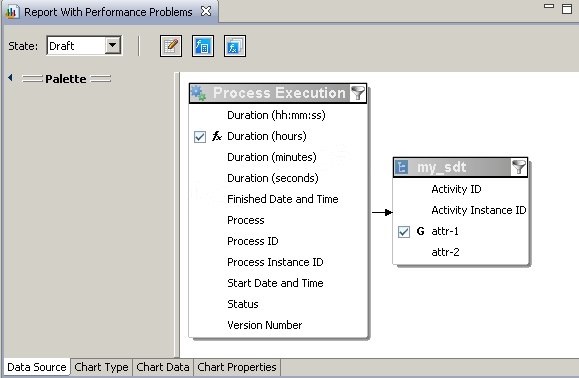Uncheck the Duration (hours) checkbox
The width and height of the screenshot is (579, 378).
pos(200,137)
